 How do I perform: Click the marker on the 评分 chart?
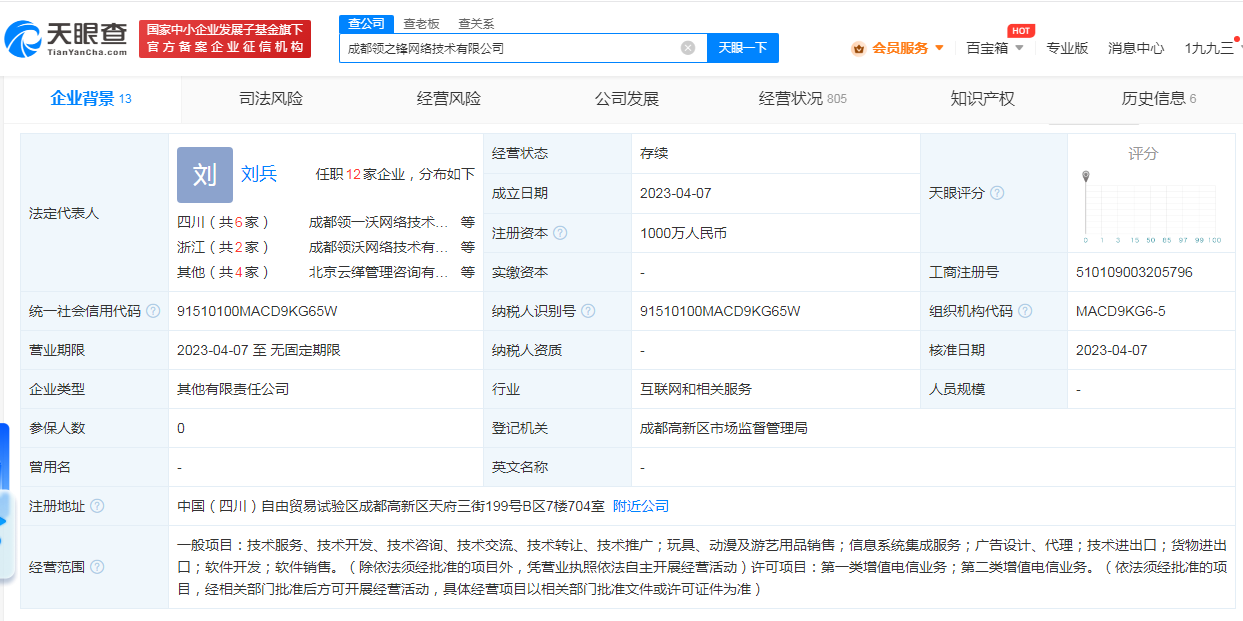point(1085,177)
